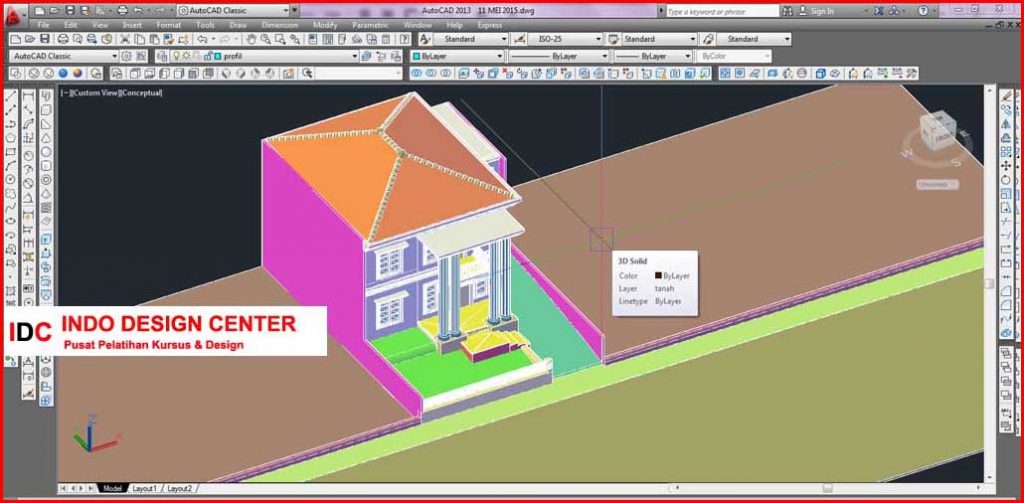Click the conceptual orange sphere visual style icon
This screenshot has height=503, width=1024.
[x=78, y=73]
